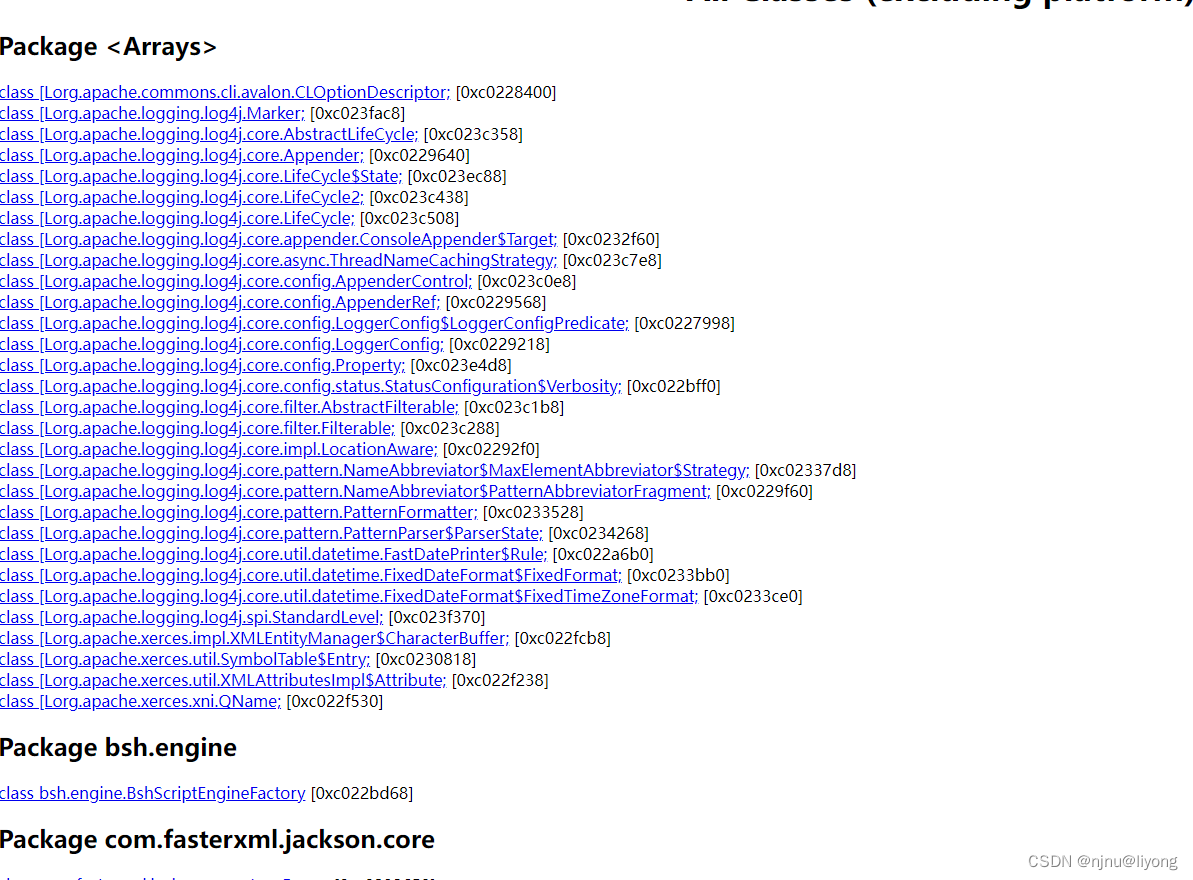Select the address text [0xc02337d8]
The height and width of the screenshot is (880, 1193).
(x=806, y=471)
